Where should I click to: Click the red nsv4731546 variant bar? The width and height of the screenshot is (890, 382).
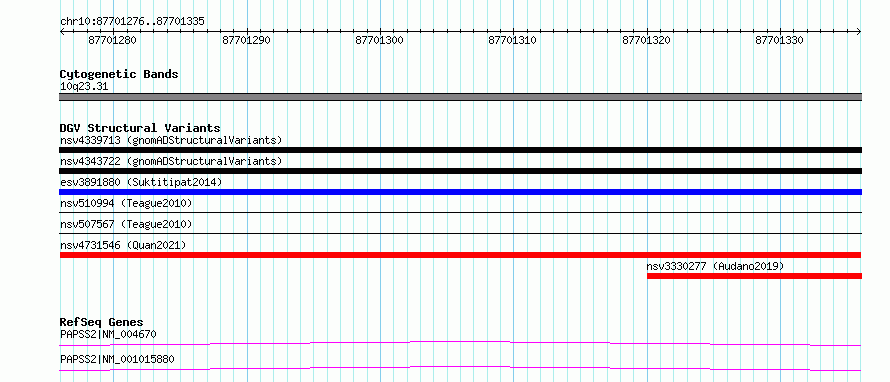point(460,255)
